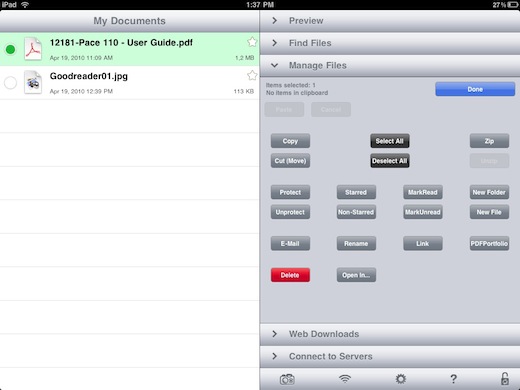Image resolution: width=520 pixels, height=390 pixels.
Task: Tap the 113 KB file size text
Action: click(244, 91)
